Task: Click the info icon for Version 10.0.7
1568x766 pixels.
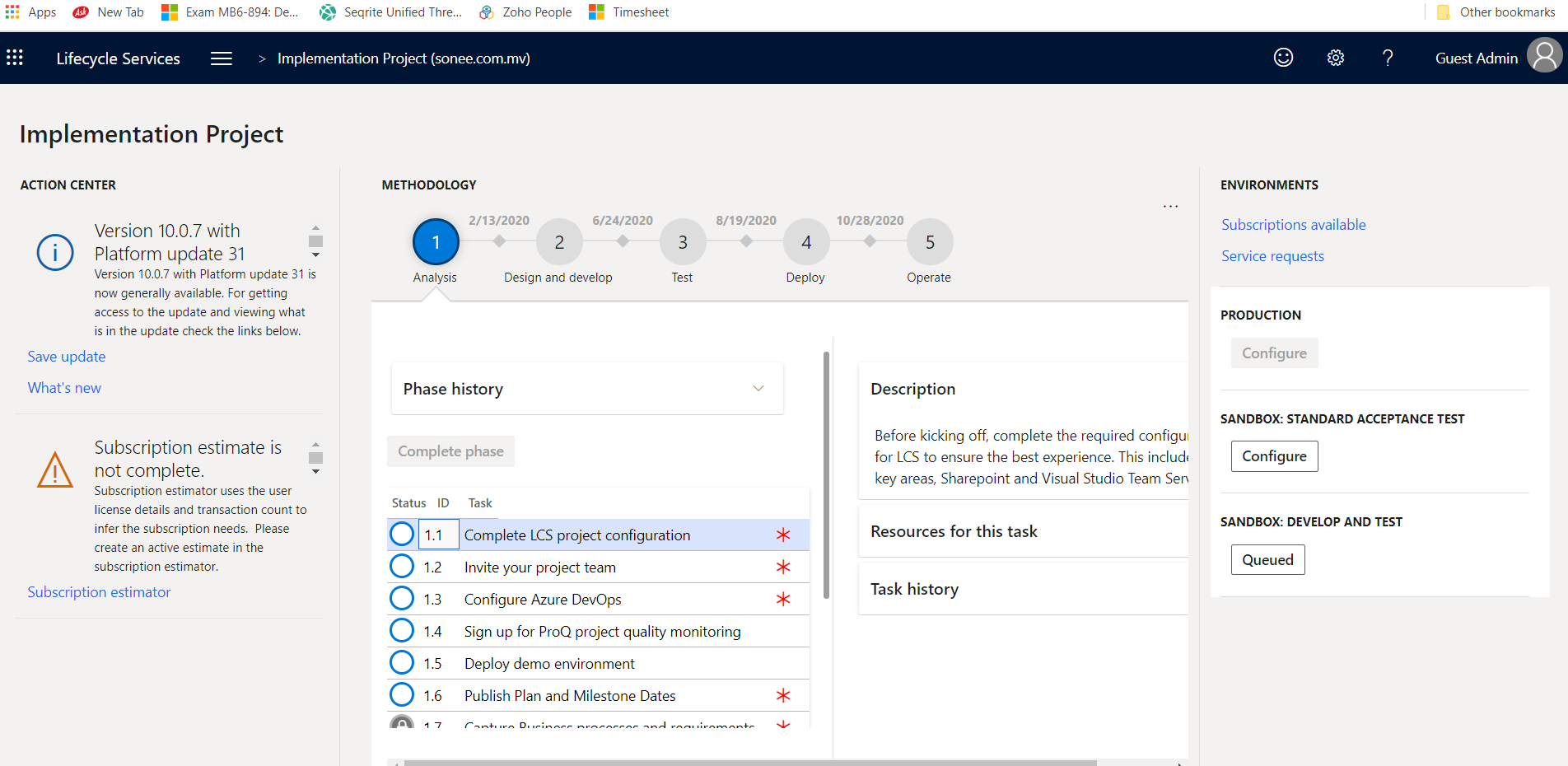Action: click(55, 252)
